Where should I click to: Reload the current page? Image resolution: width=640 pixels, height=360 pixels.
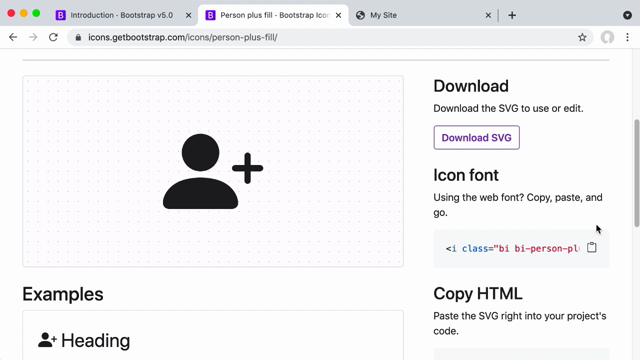53,37
